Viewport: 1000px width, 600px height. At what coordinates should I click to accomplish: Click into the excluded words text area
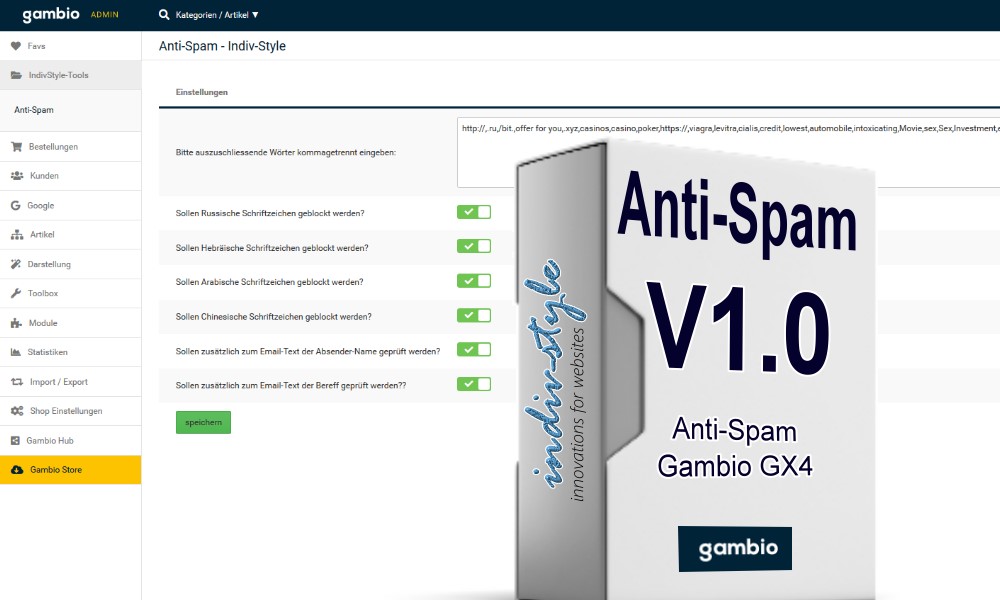(728, 152)
